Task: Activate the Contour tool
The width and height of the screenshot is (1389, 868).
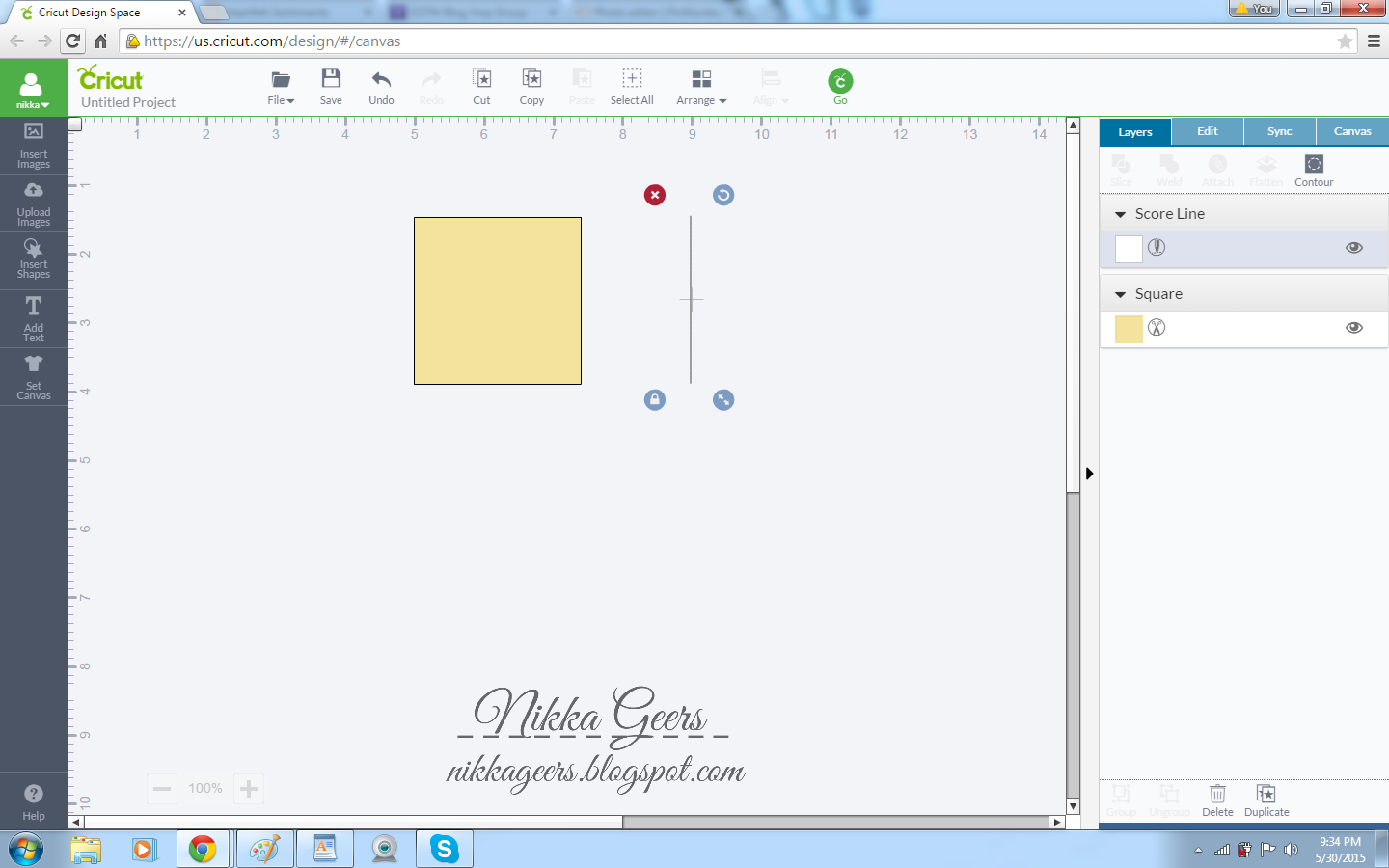Action: pos(1313,170)
